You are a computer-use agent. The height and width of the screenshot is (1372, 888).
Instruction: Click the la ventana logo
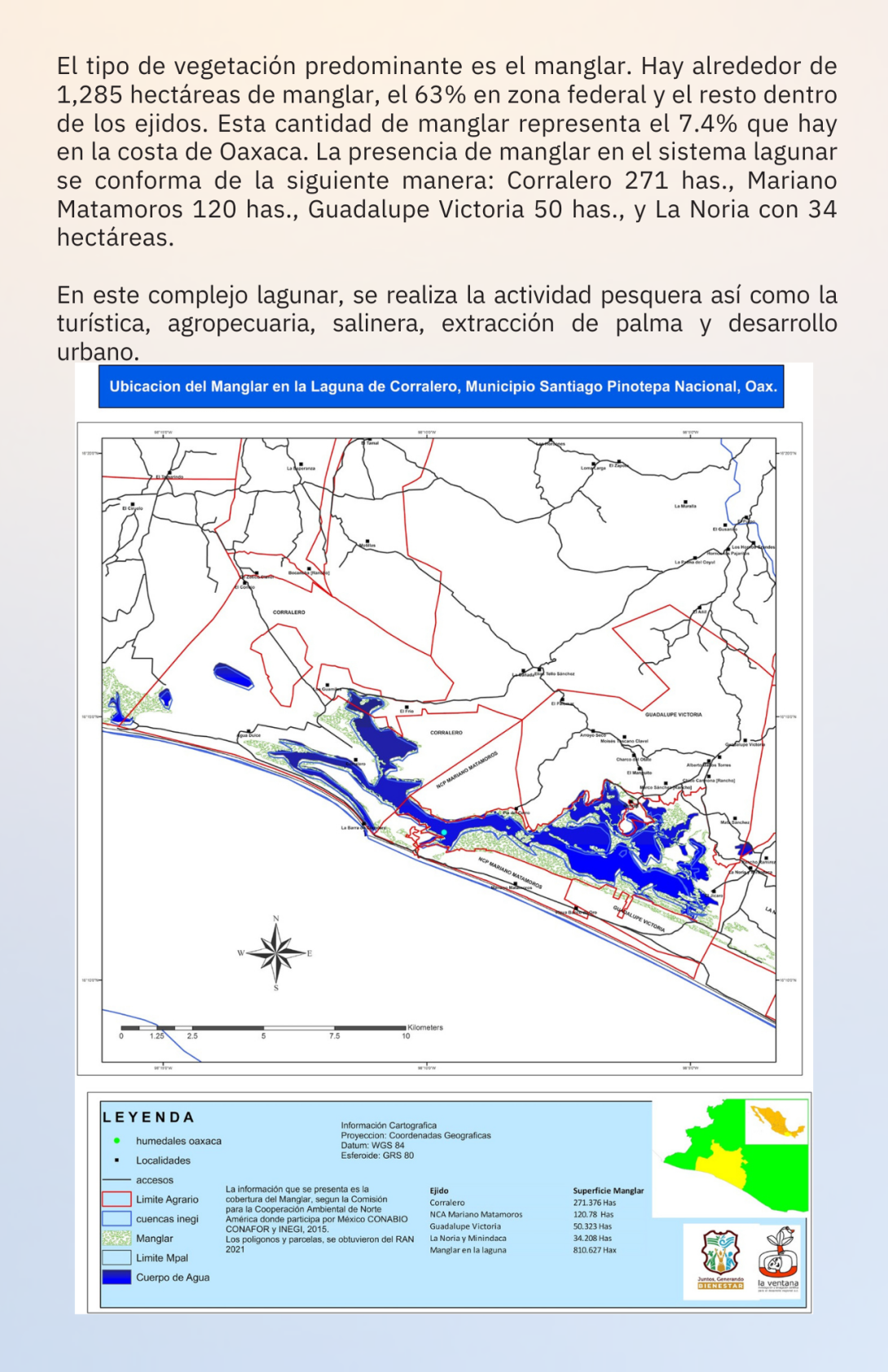tap(778, 1260)
